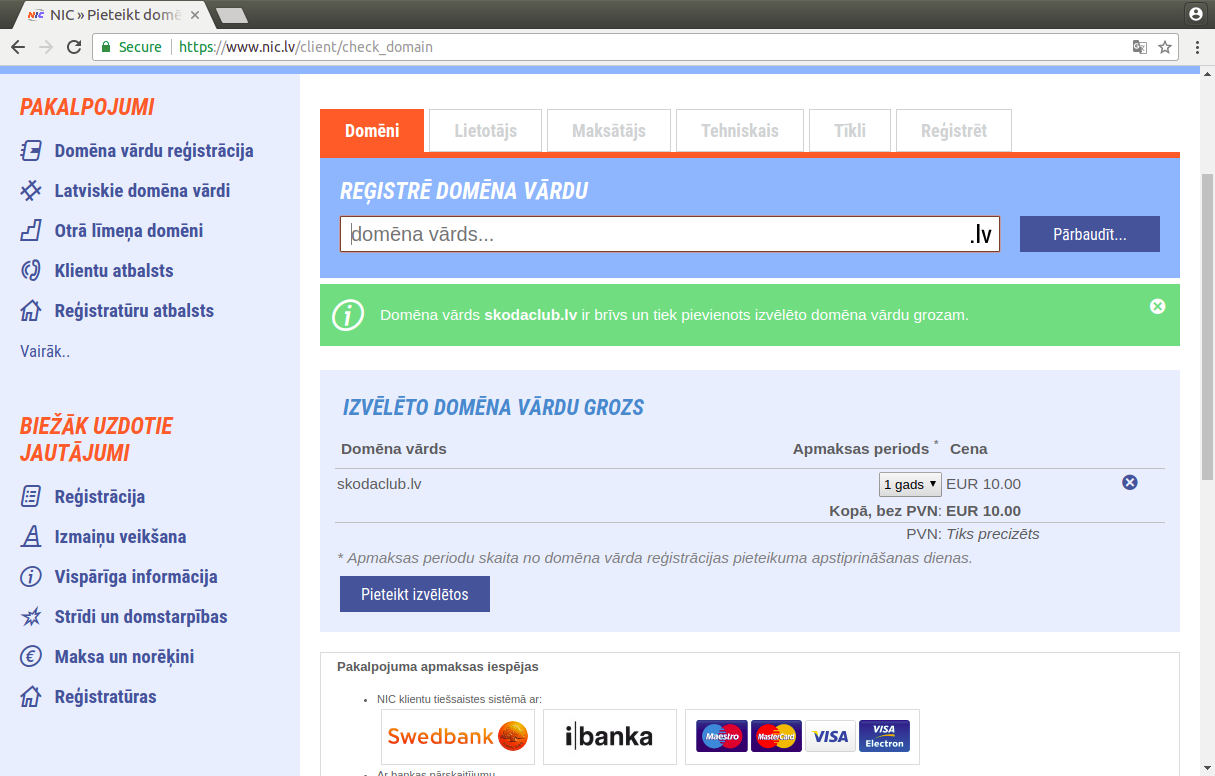
Task: Click the EUR 10.00 total price text
Action: point(984,510)
